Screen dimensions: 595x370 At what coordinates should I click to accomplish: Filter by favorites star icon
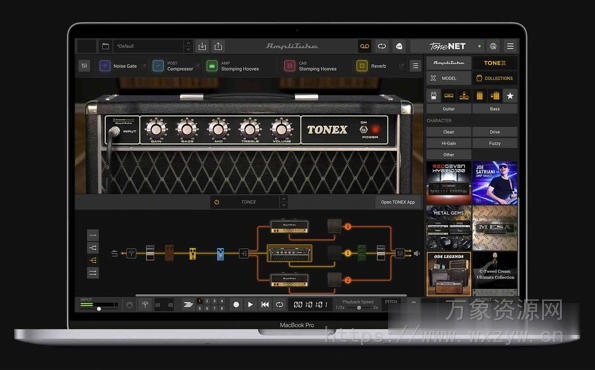click(510, 96)
